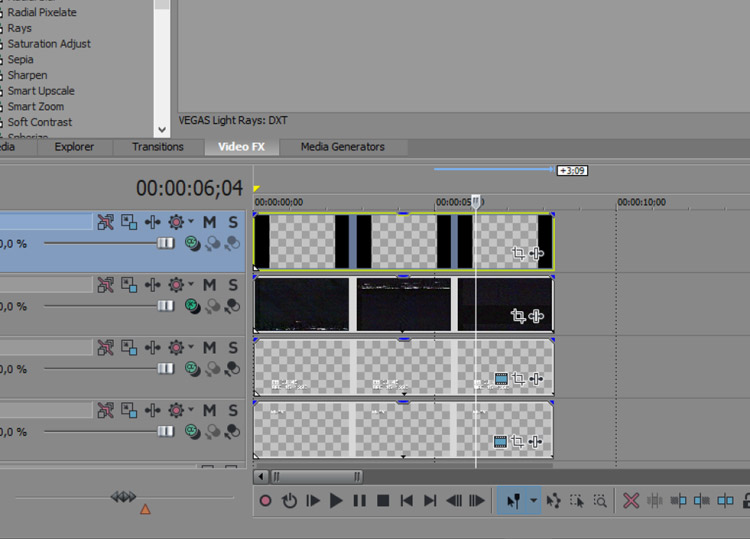
Task: Open generated media properties on fourth track clip
Action: (500, 441)
